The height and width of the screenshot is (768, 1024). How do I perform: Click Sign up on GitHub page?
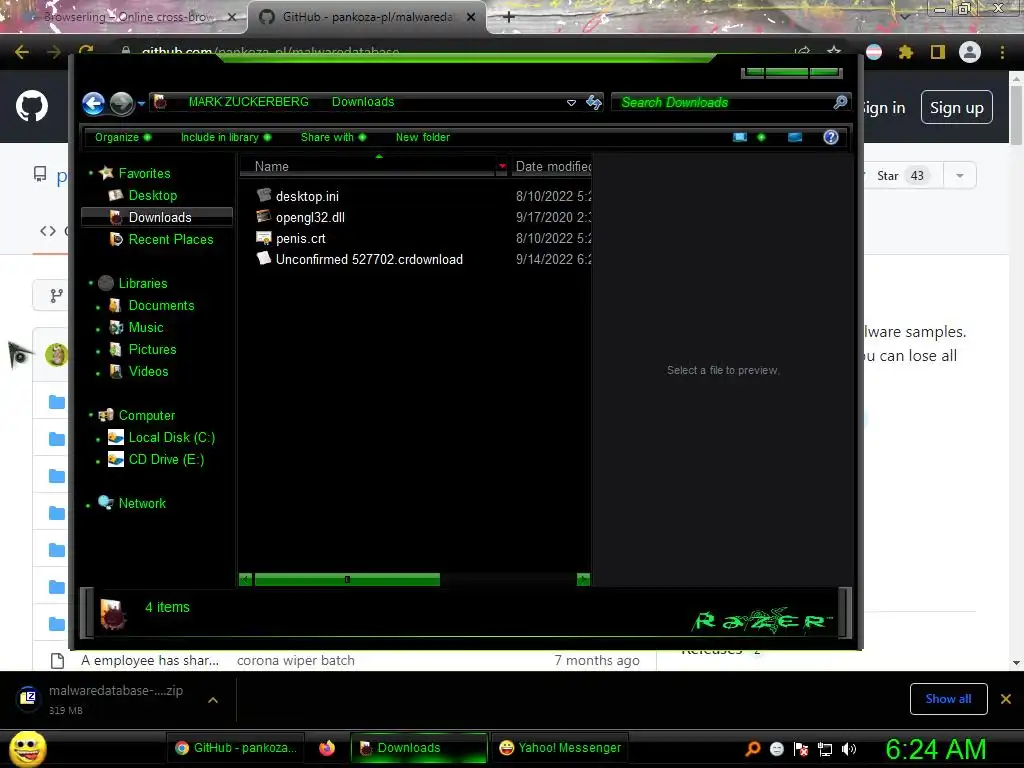[x=956, y=108]
